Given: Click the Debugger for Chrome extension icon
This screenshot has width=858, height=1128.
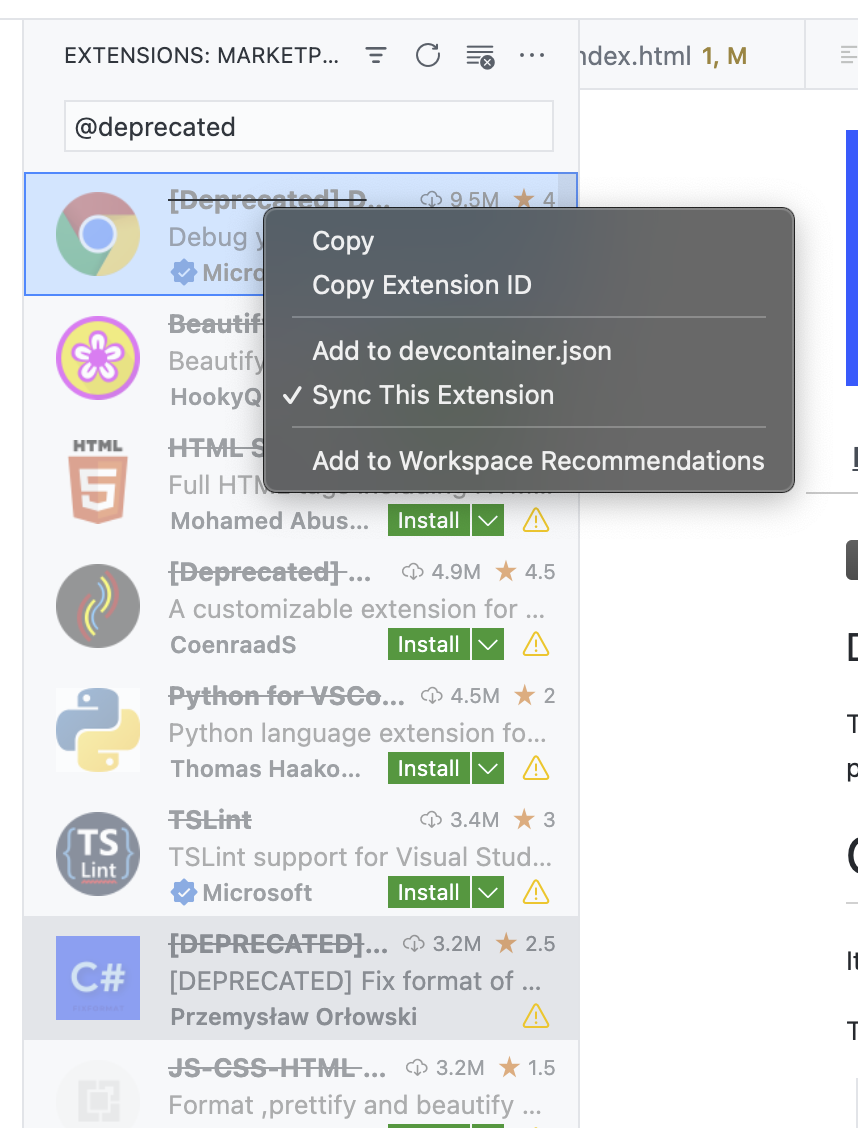Looking at the screenshot, I should pyautogui.click(x=97, y=233).
